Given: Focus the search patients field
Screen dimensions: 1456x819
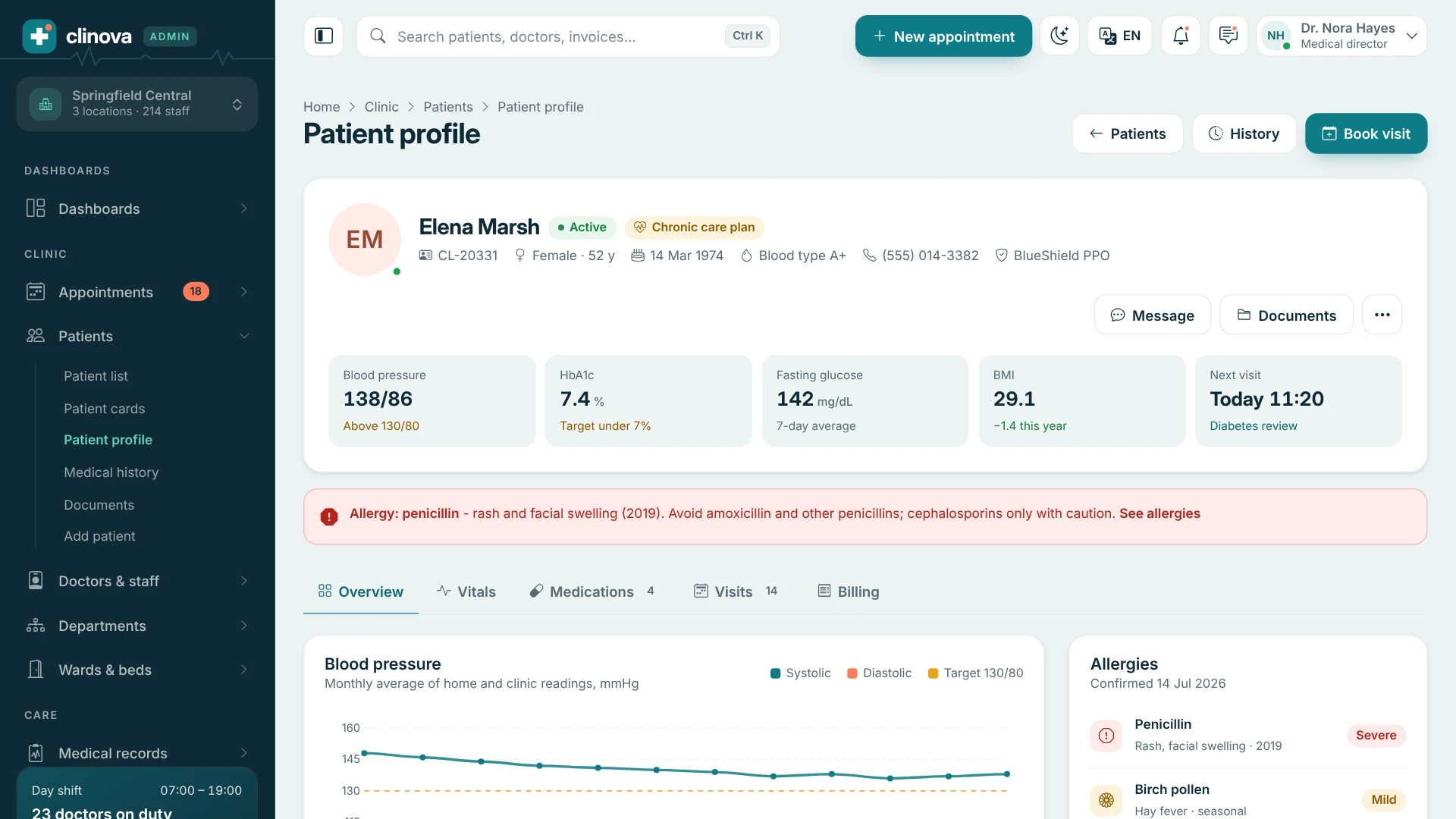Looking at the screenshot, I should (568, 36).
